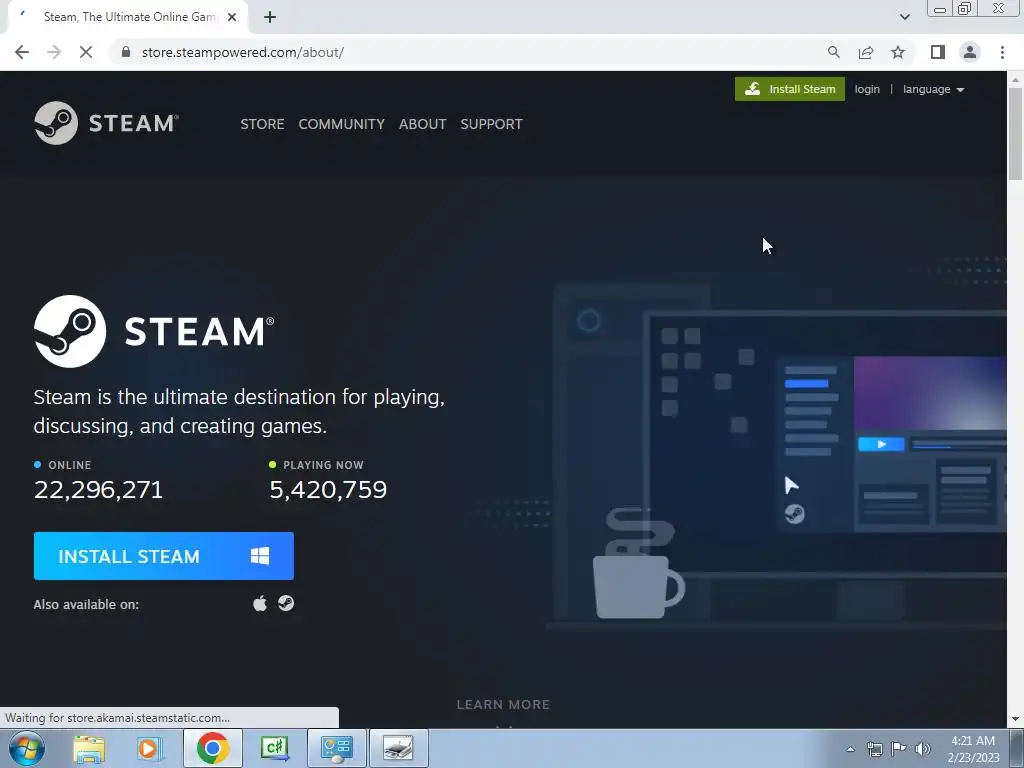This screenshot has width=1024, height=768.
Task: Click the scrollbar down arrow
Action: tap(1015, 720)
